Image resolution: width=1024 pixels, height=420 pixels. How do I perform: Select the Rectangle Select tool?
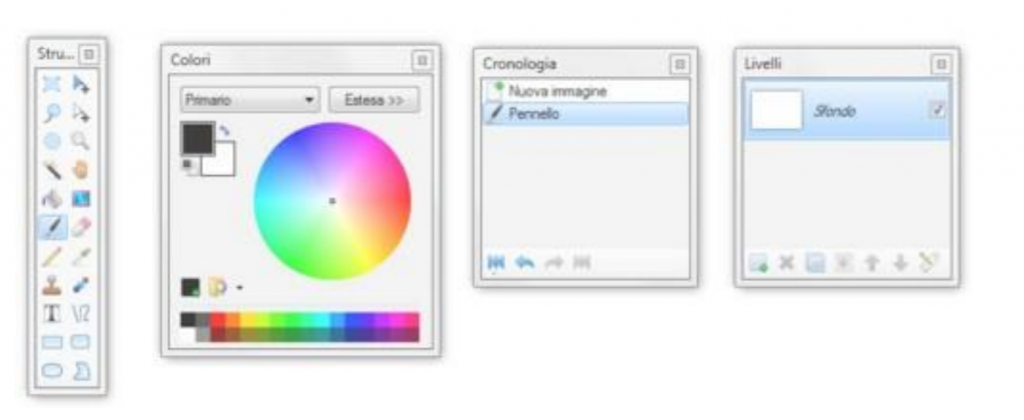52,84
